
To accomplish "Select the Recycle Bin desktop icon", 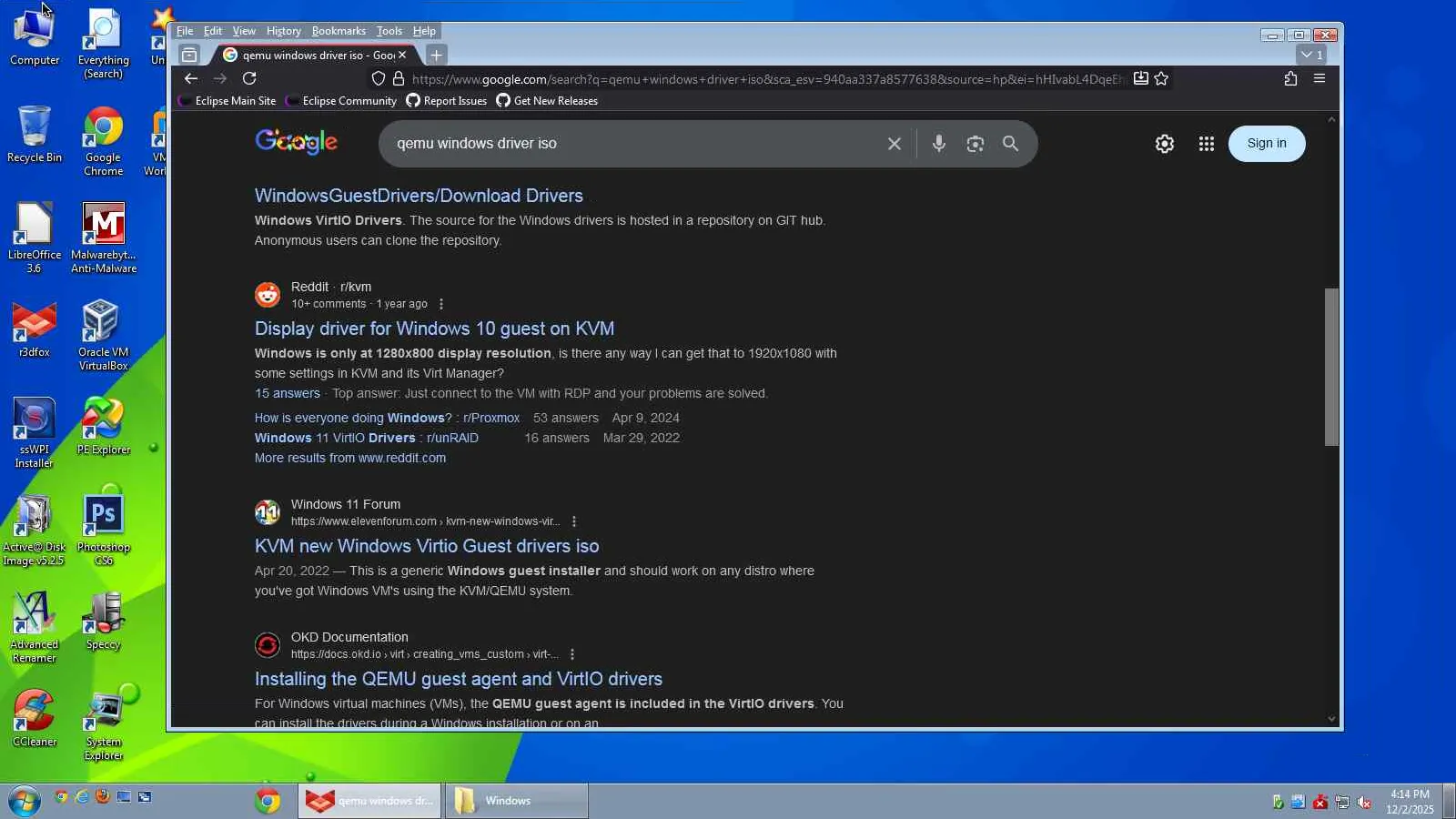I will (x=35, y=135).
